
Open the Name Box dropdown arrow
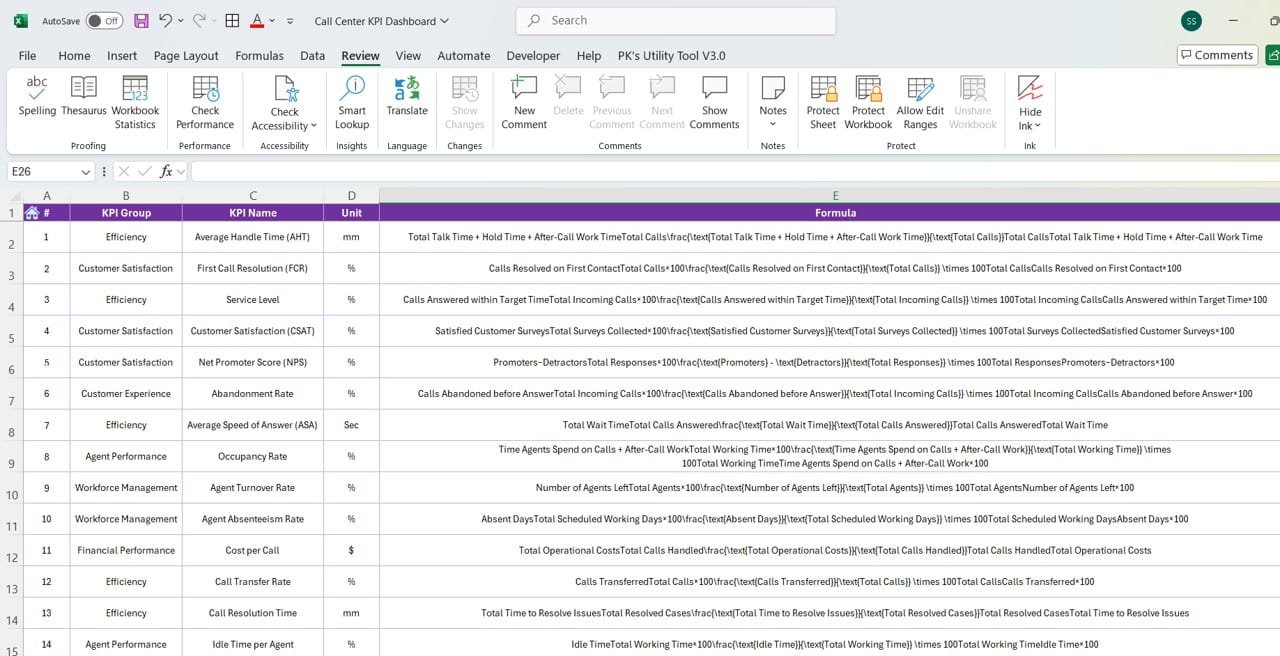click(84, 172)
